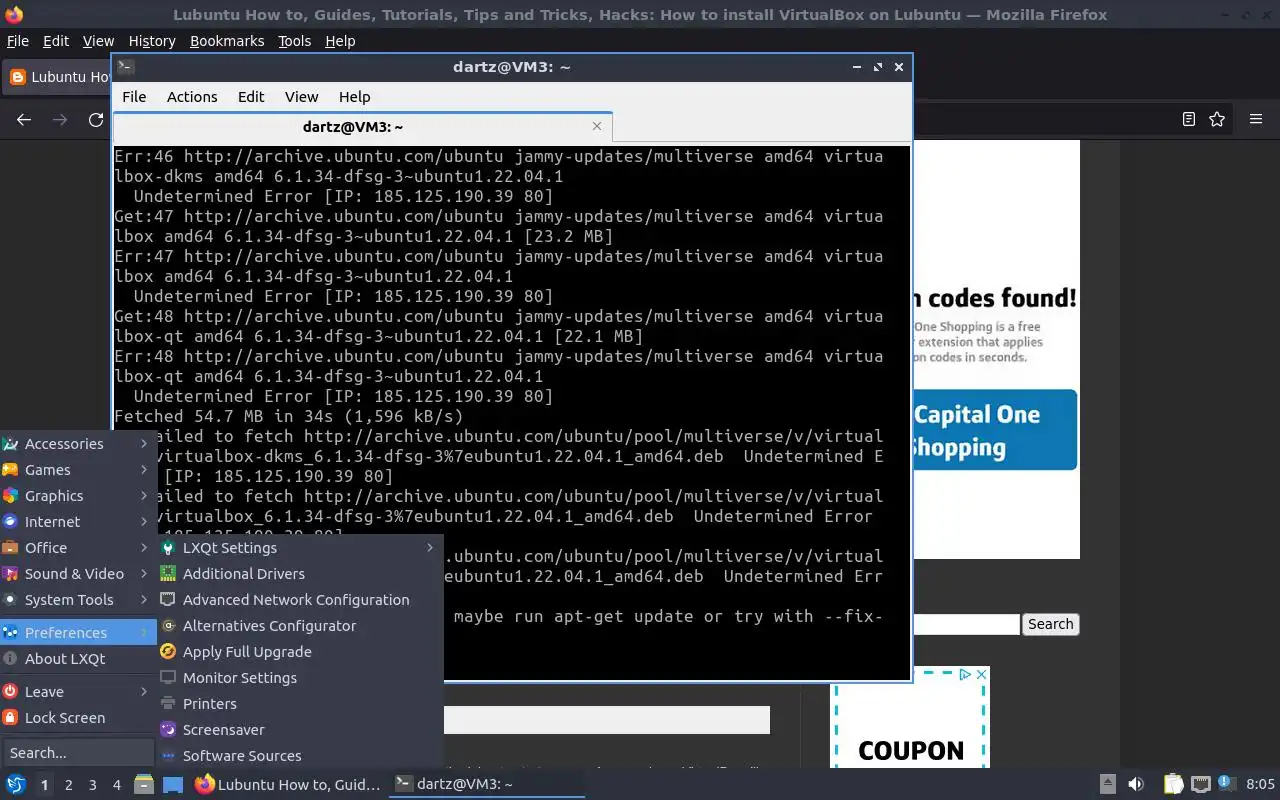Click the Monitor Settings display icon

pos(168,677)
